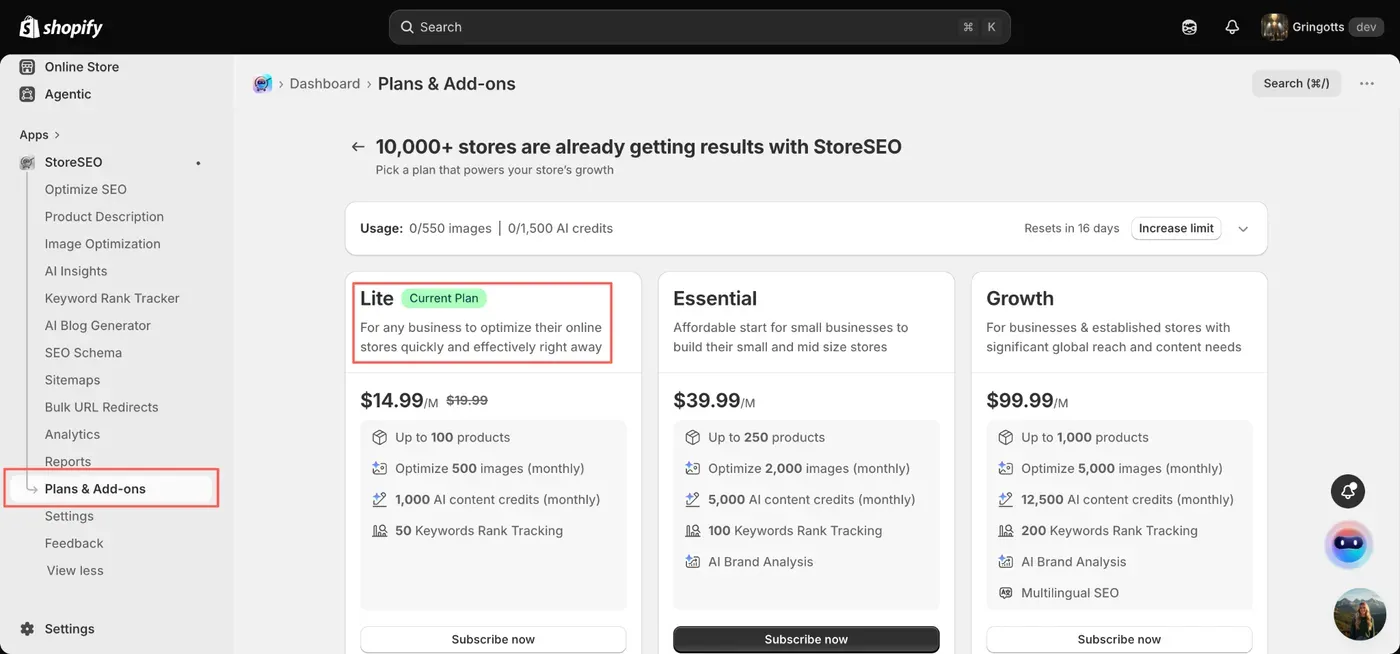1400x654 pixels.
Task: Click Growth plan AI Brand Analysis icon
Action: [1005, 561]
